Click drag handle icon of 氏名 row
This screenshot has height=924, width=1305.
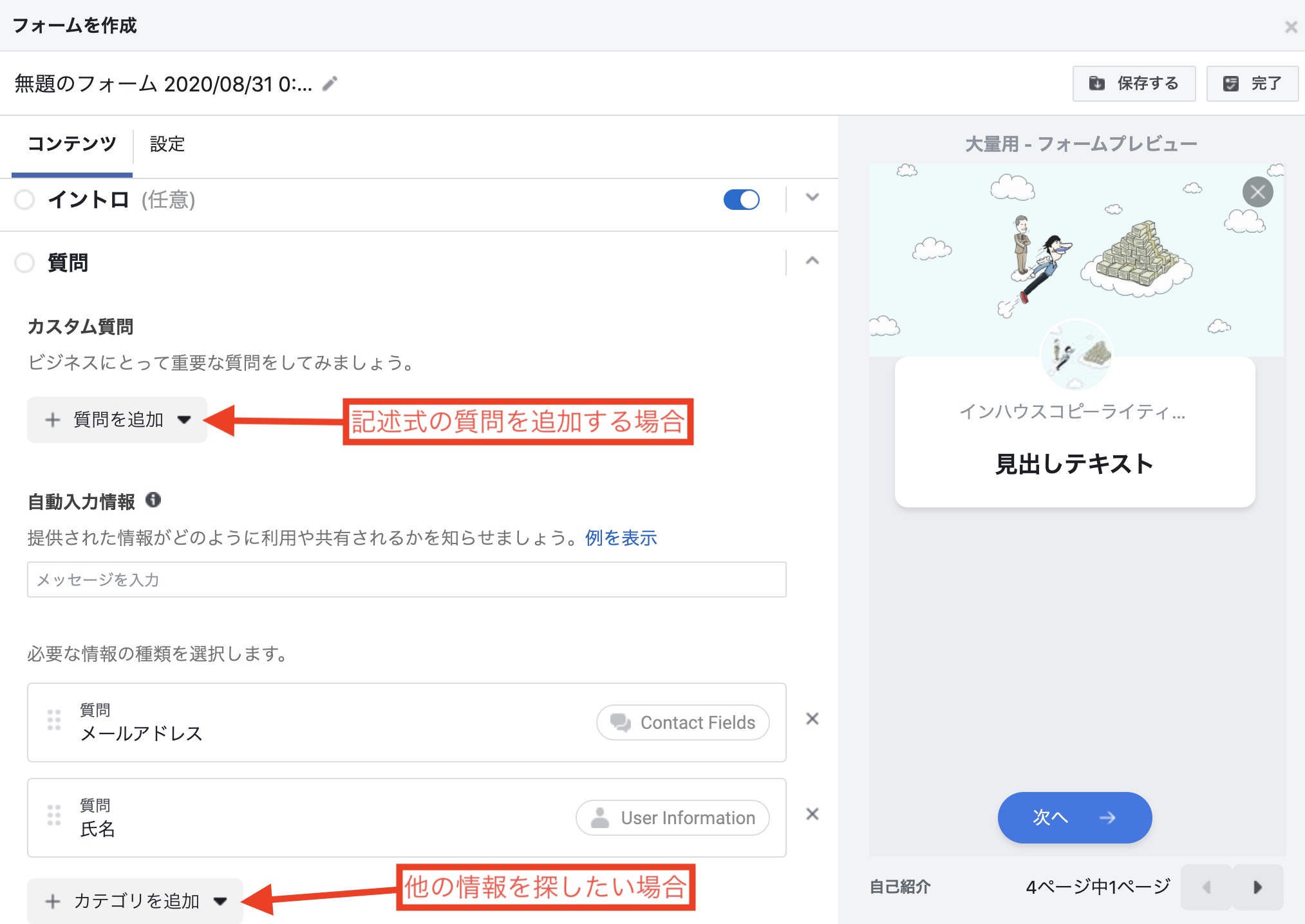(54, 815)
